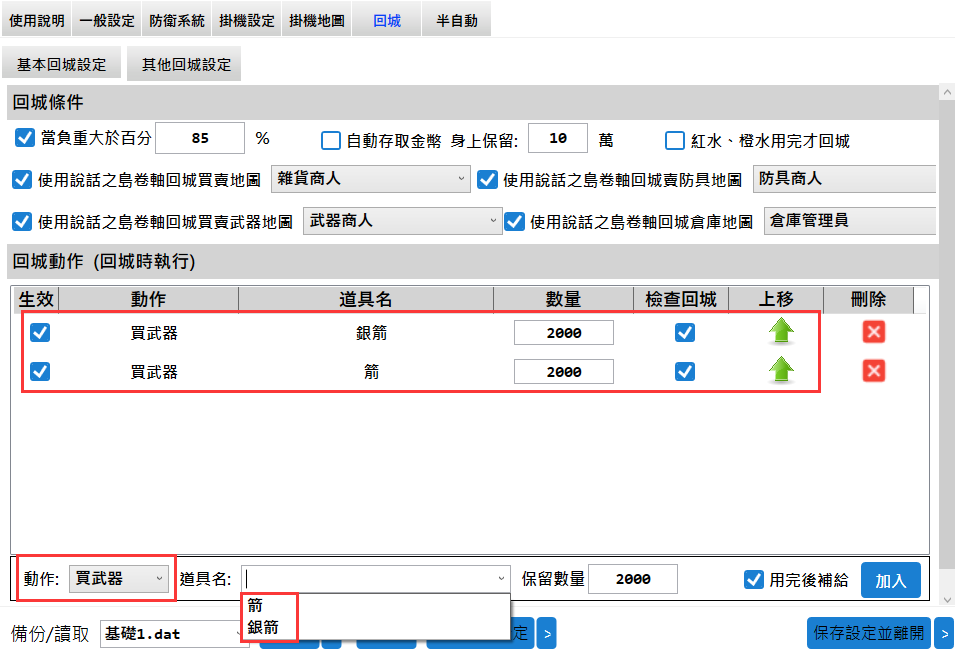Open the 雜貨商人 dropdown
This screenshot has height=656, width=955.
coord(370,179)
